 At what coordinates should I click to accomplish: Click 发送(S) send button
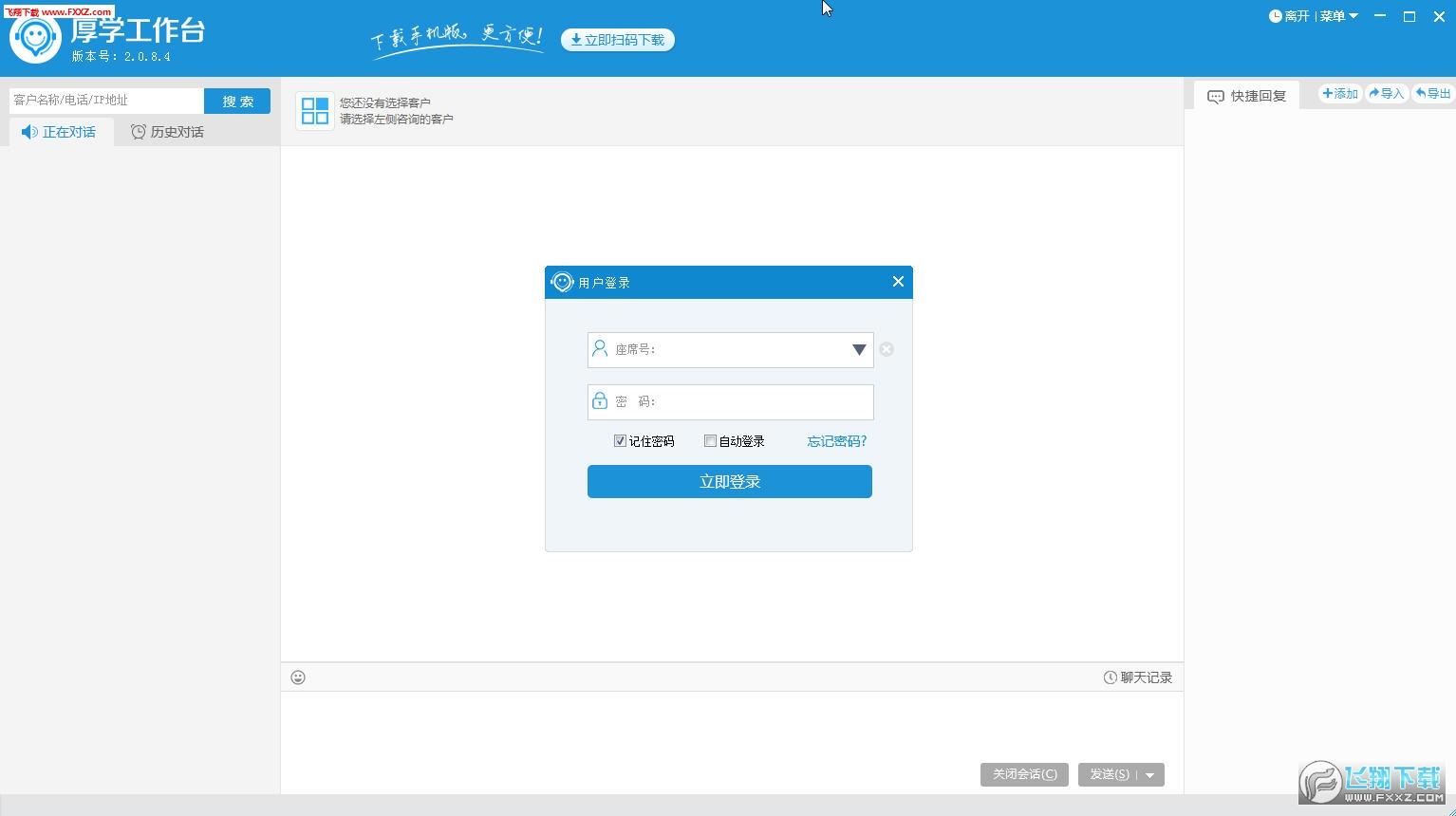(x=1108, y=774)
